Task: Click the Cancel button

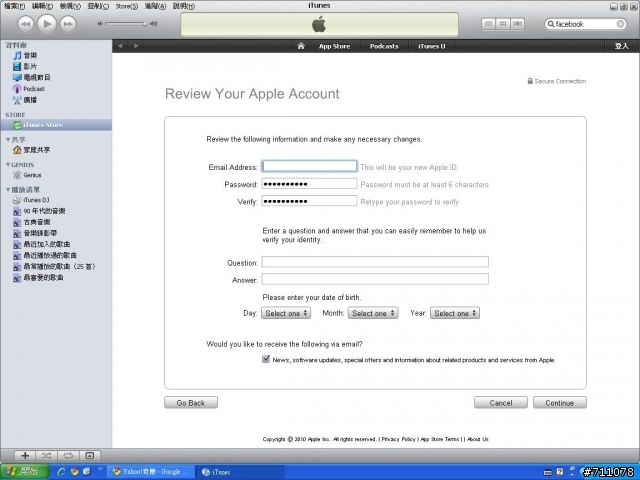Action: [x=501, y=402]
